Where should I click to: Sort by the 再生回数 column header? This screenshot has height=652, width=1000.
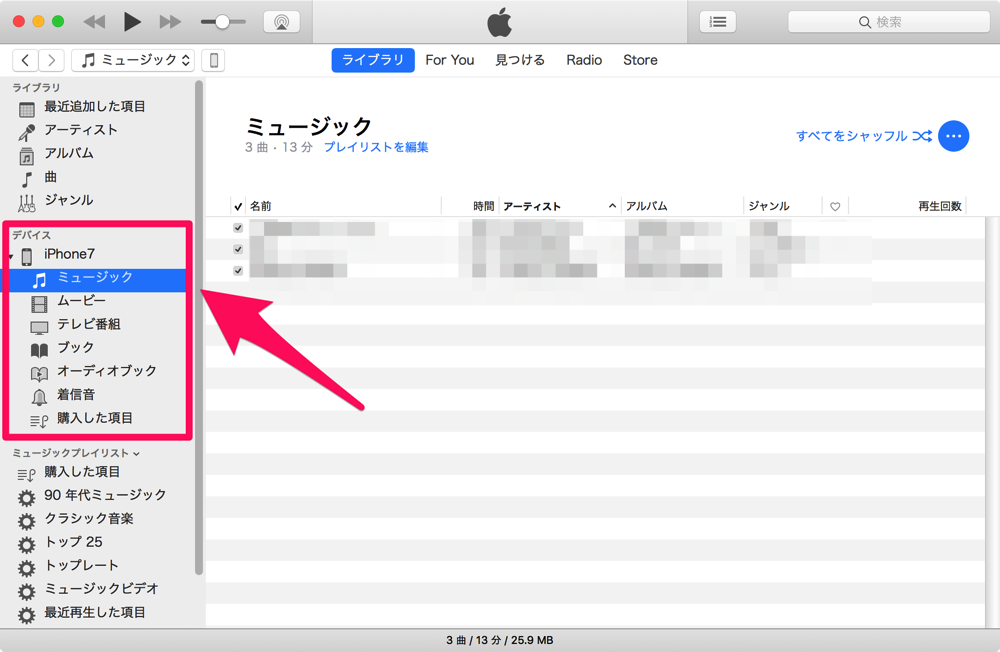(908, 206)
